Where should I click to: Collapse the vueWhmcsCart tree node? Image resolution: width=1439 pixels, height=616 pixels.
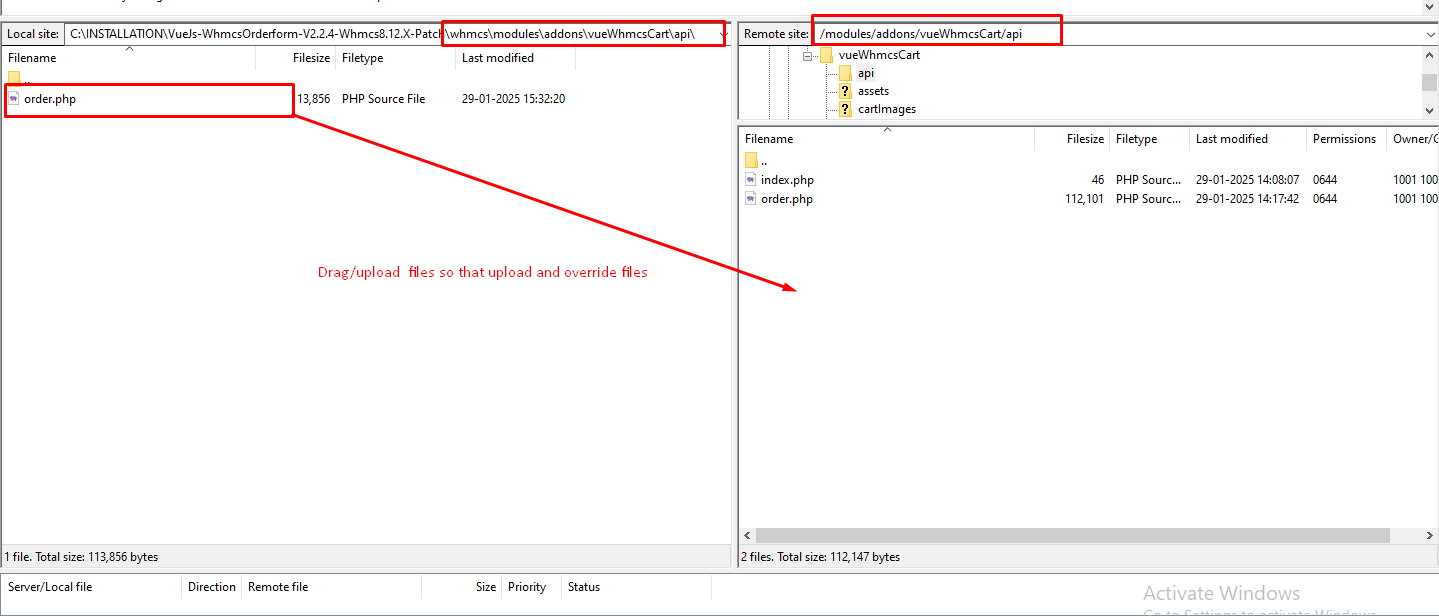(x=808, y=56)
